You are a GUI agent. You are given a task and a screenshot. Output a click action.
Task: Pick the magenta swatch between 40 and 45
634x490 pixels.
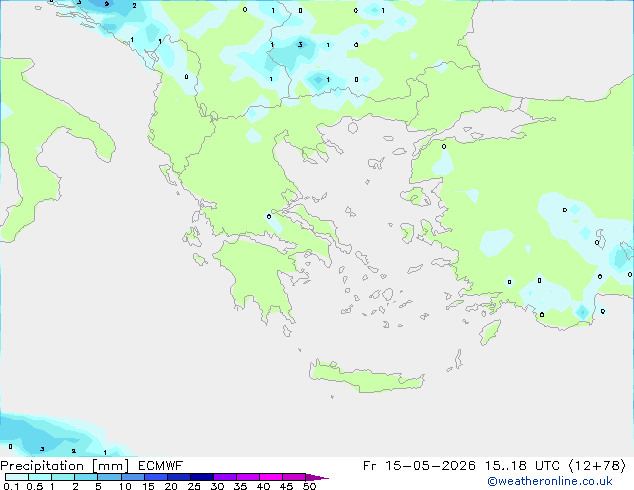point(271,477)
